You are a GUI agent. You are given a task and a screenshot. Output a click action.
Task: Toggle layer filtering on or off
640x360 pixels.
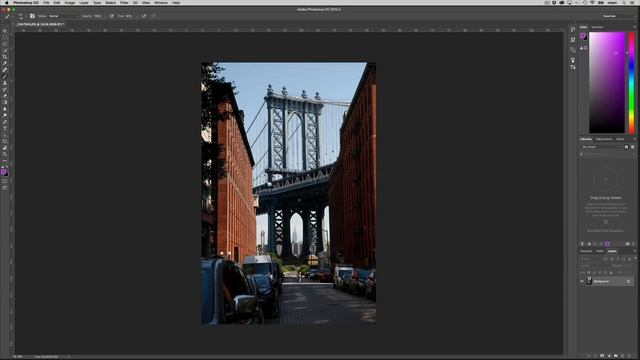click(635, 258)
